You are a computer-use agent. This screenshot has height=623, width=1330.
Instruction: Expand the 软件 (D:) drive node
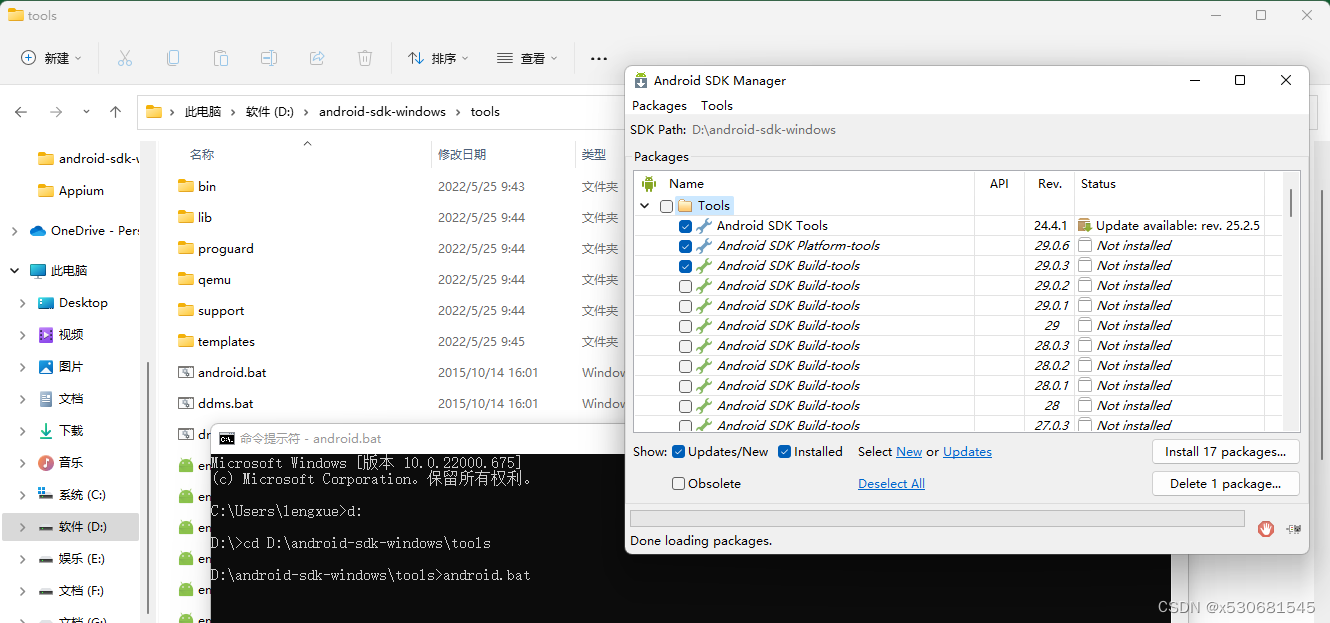(23, 527)
